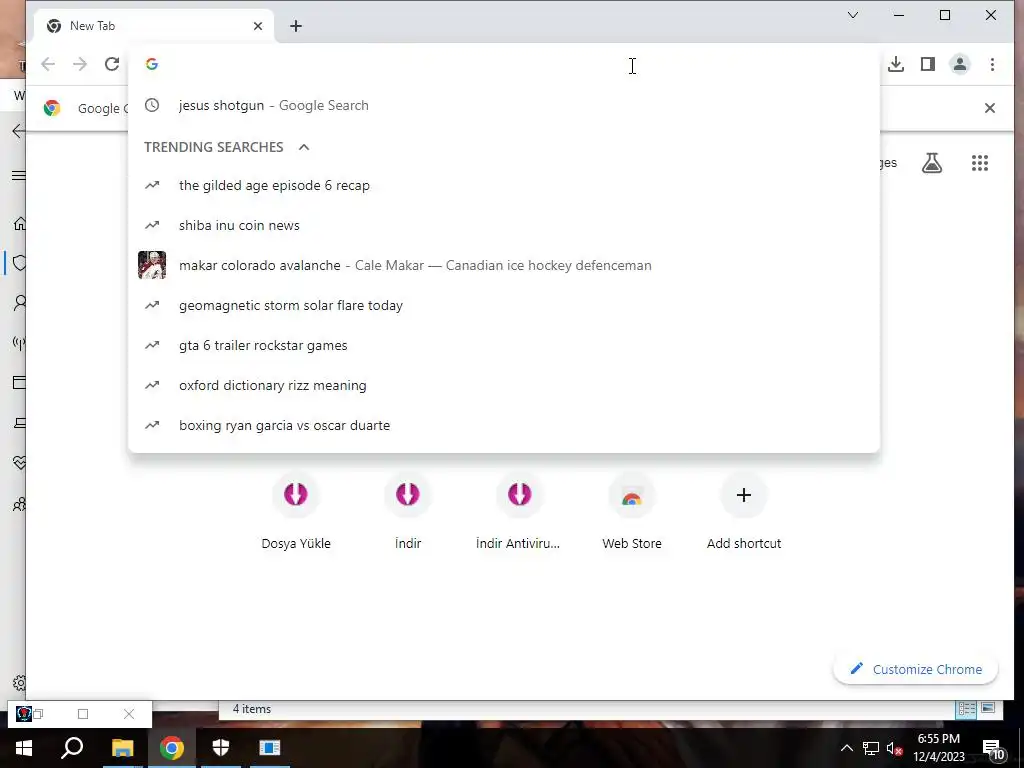1024x768 pixels.
Task: Open Dosya Yükle shortcut
Action: click(x=296, y=513)
